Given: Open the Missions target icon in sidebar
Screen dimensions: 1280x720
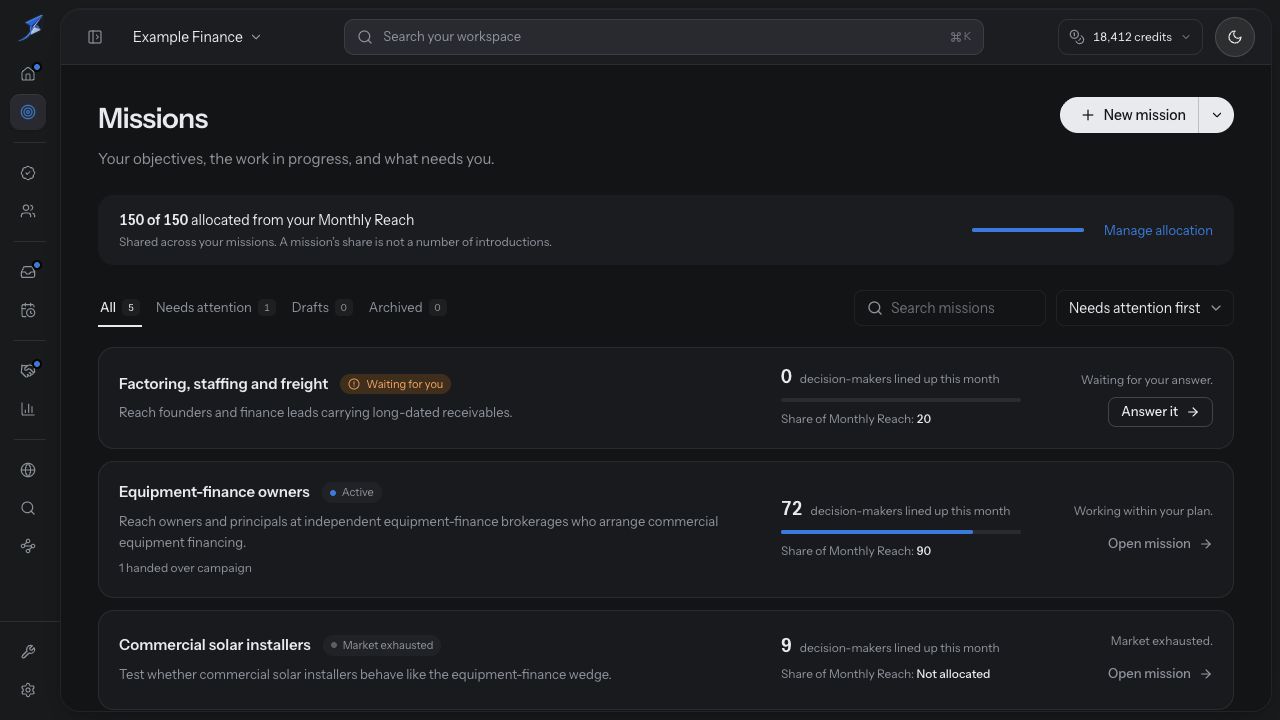Looking at the screenshot, I should (28, 112).
